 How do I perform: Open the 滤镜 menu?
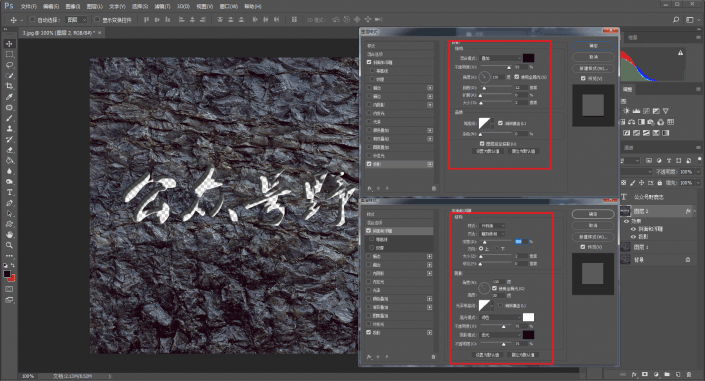(163, 6)
